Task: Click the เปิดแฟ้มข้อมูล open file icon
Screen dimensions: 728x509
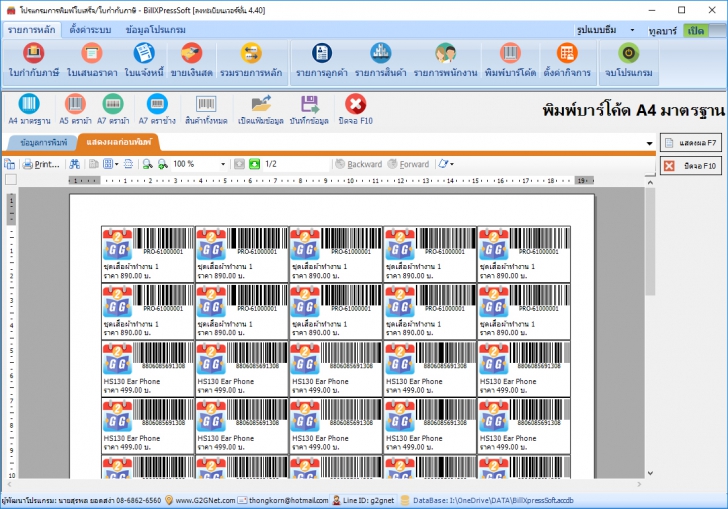Action: 261,108
